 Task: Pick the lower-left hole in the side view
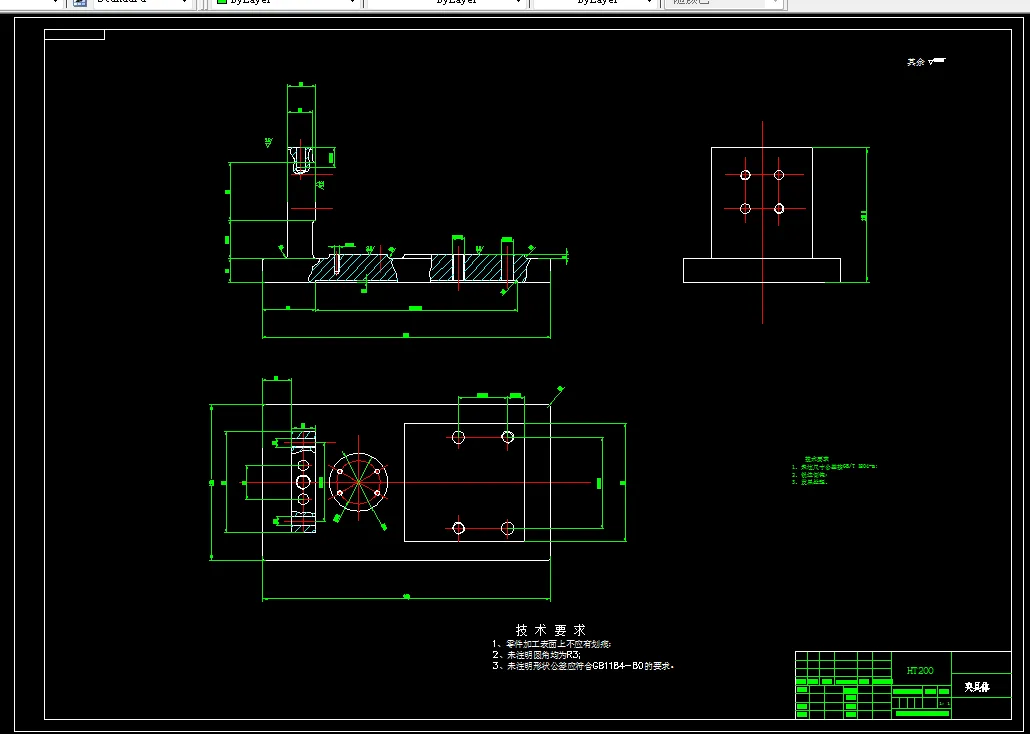point(745,208)
